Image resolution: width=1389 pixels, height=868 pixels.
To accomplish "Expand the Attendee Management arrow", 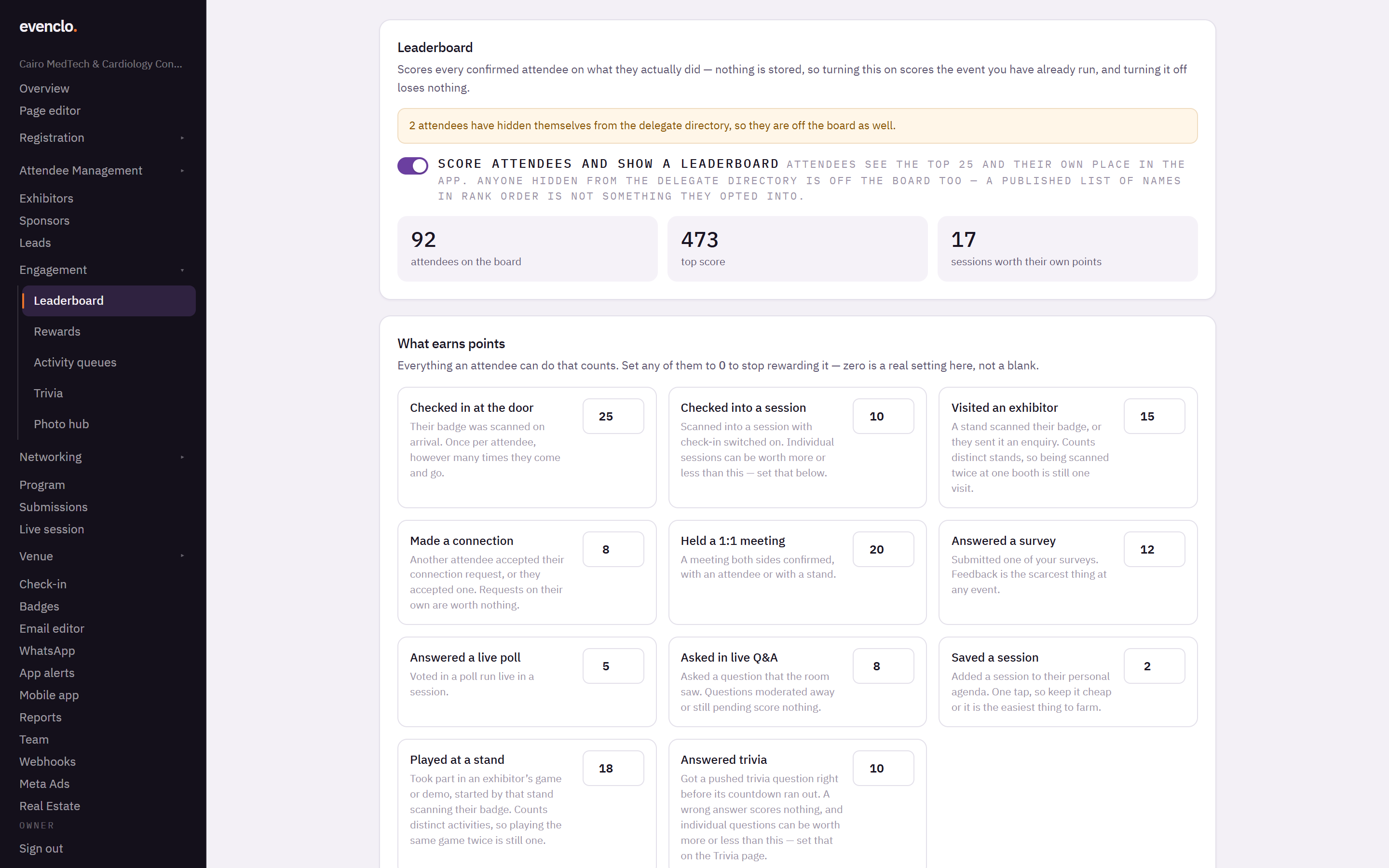I will 182,171.
